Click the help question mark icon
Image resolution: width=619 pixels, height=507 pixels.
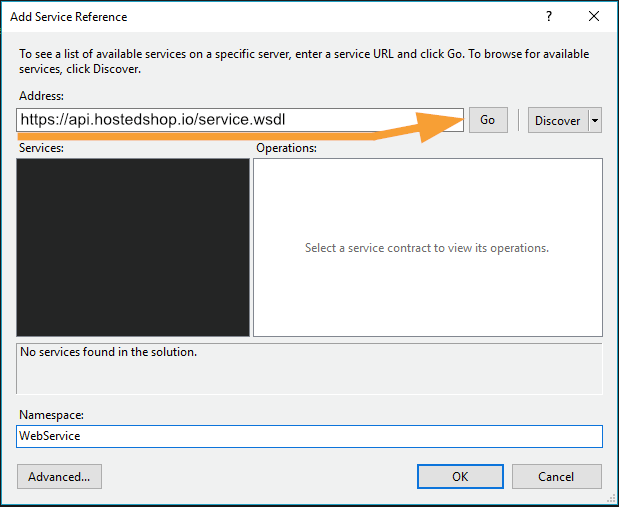tap(548, 17)
